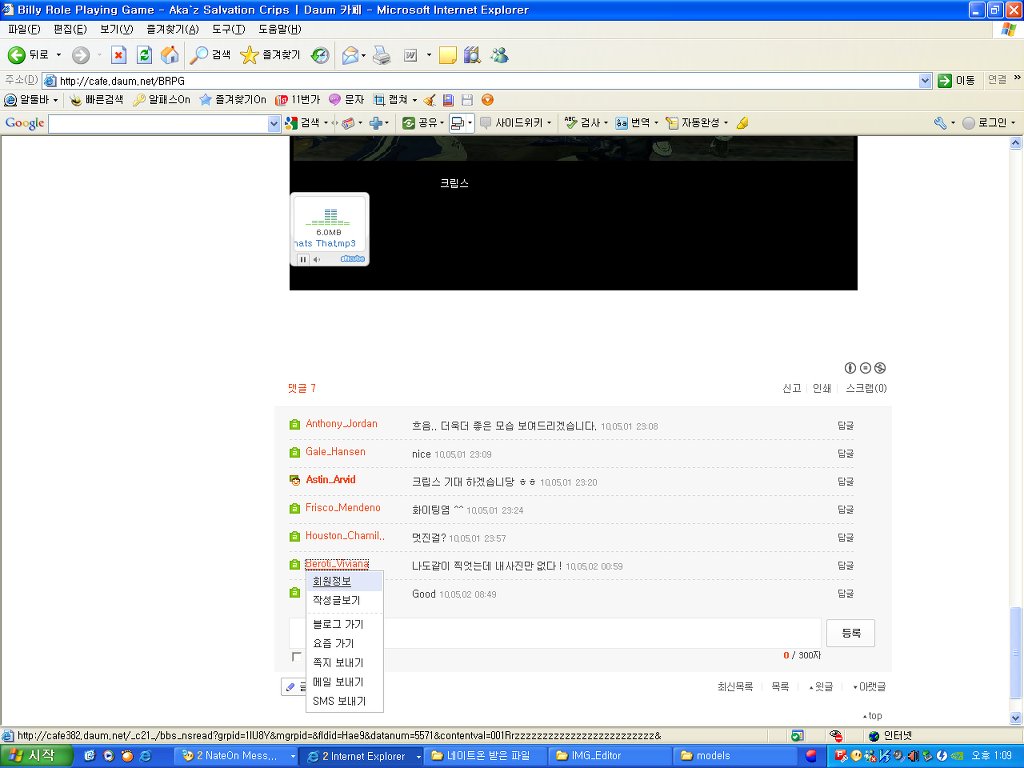Open the address bar dropdown arrow

(x=925, y=81)
